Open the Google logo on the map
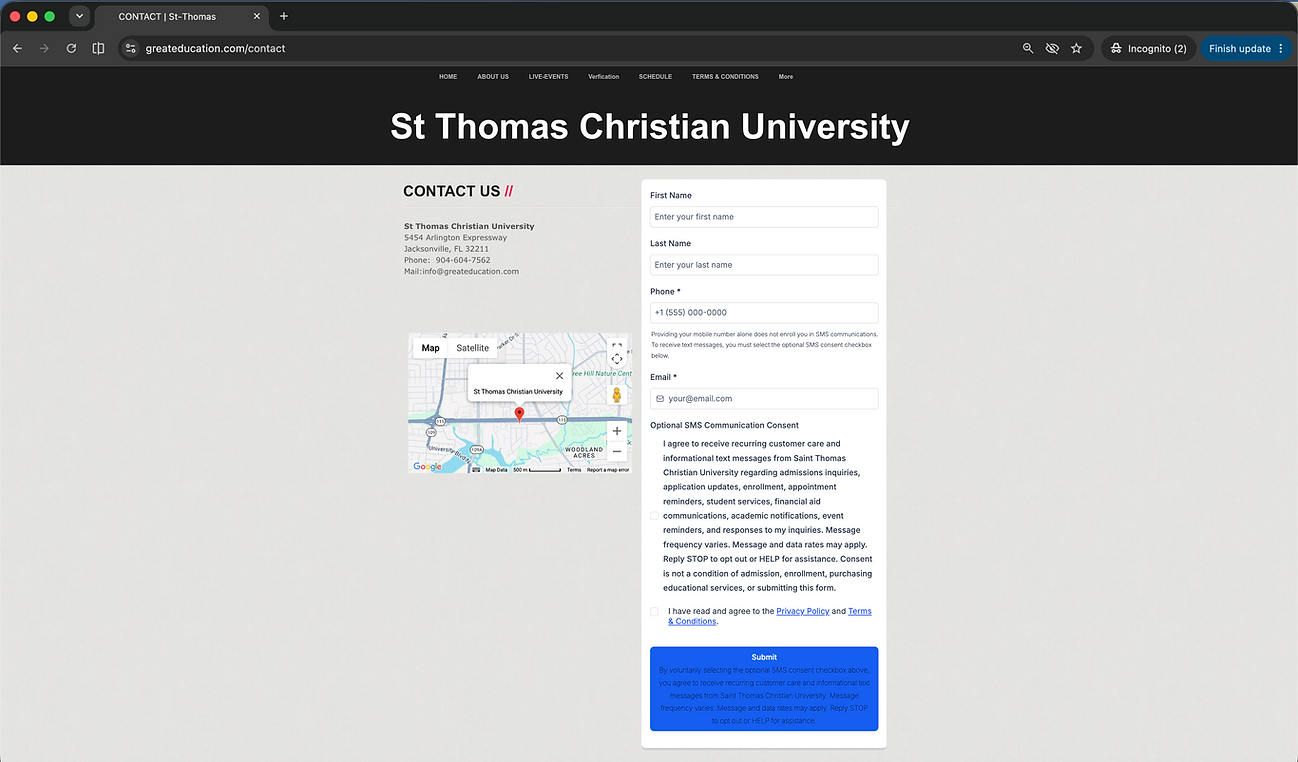The image size is (1298, 762). (427, 467)
